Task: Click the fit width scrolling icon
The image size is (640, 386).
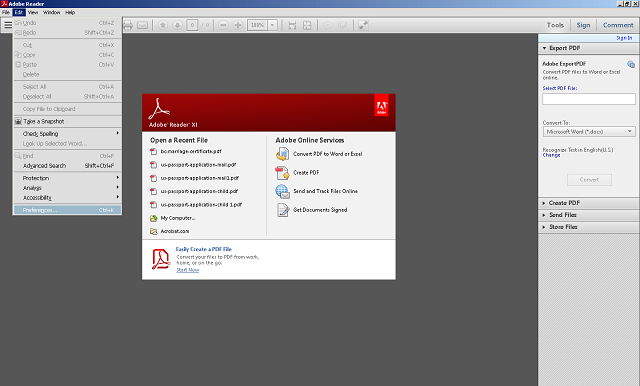Action: (x=292, y=25)
